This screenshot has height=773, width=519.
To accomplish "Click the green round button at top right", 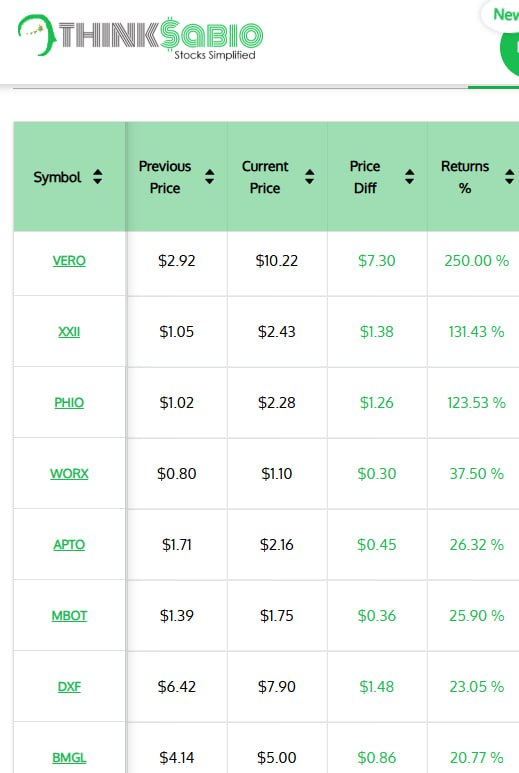I will (510, 49).
